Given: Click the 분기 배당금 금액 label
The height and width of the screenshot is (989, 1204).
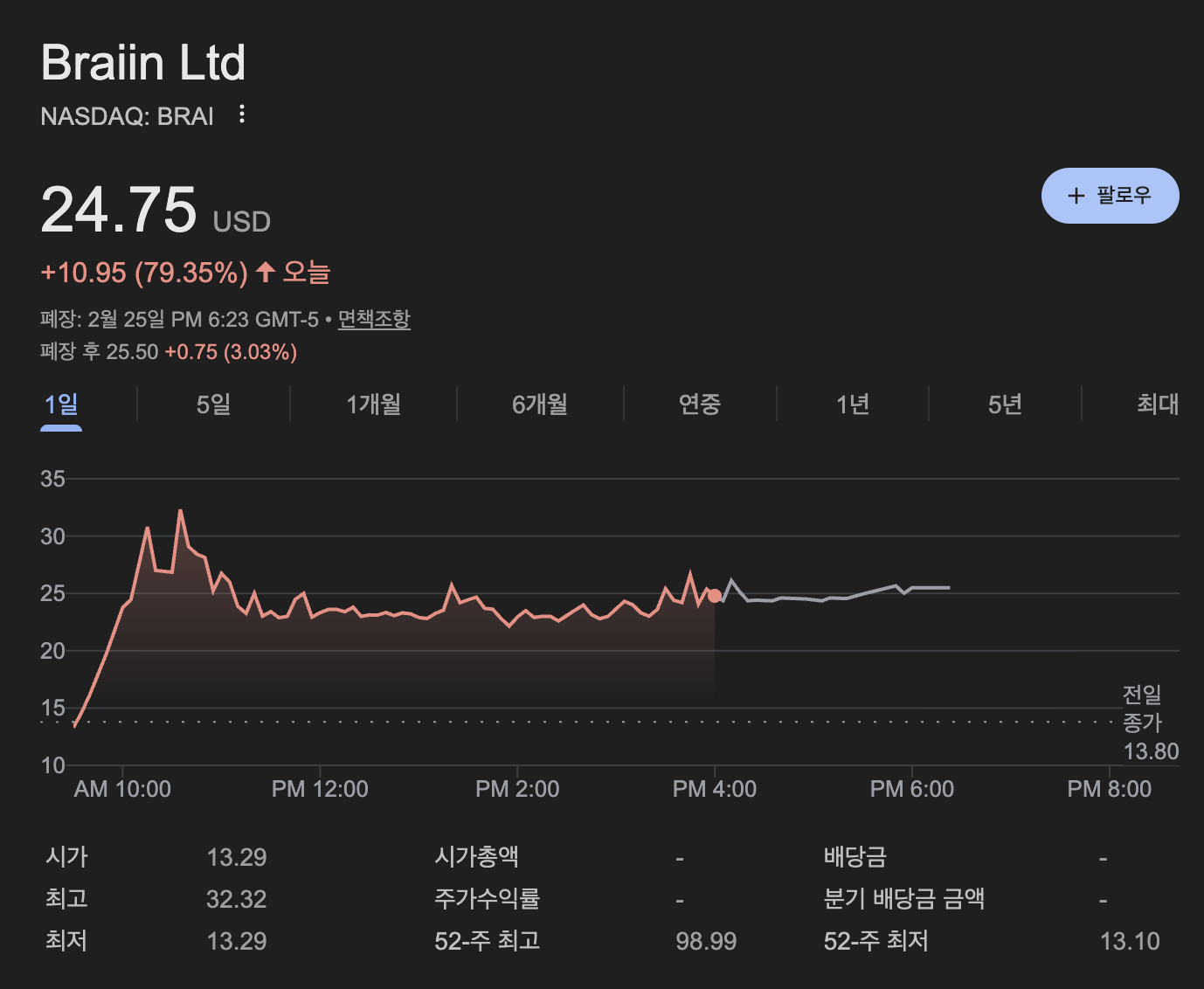Looking at the screenshot, I should tap(904, 898).
